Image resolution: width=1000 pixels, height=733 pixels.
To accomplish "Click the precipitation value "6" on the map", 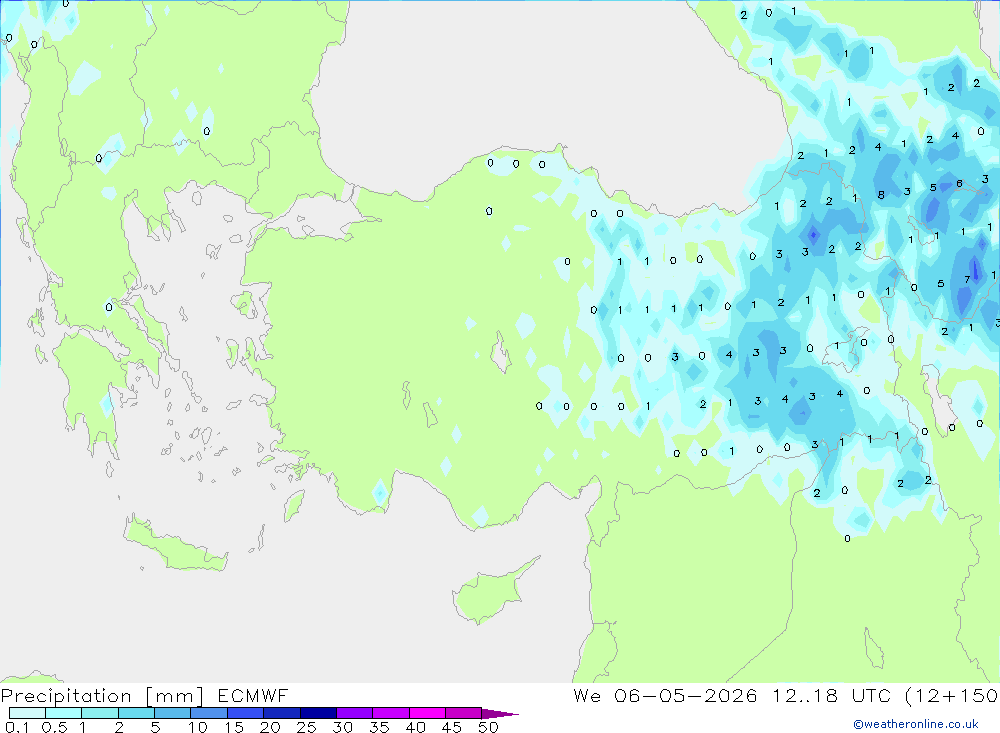I will point(959,184).
